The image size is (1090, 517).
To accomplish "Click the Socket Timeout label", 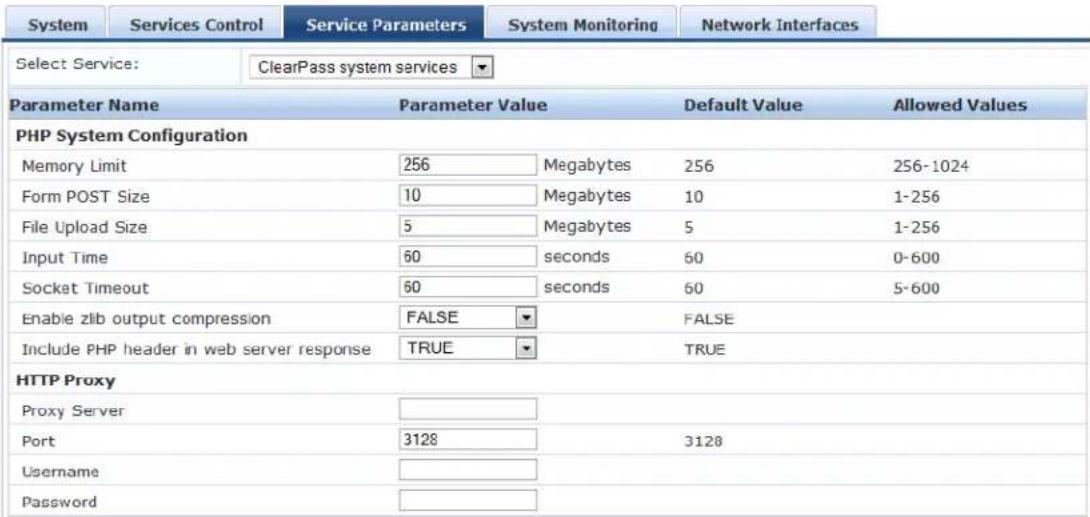I will click(x=86, y=288).
